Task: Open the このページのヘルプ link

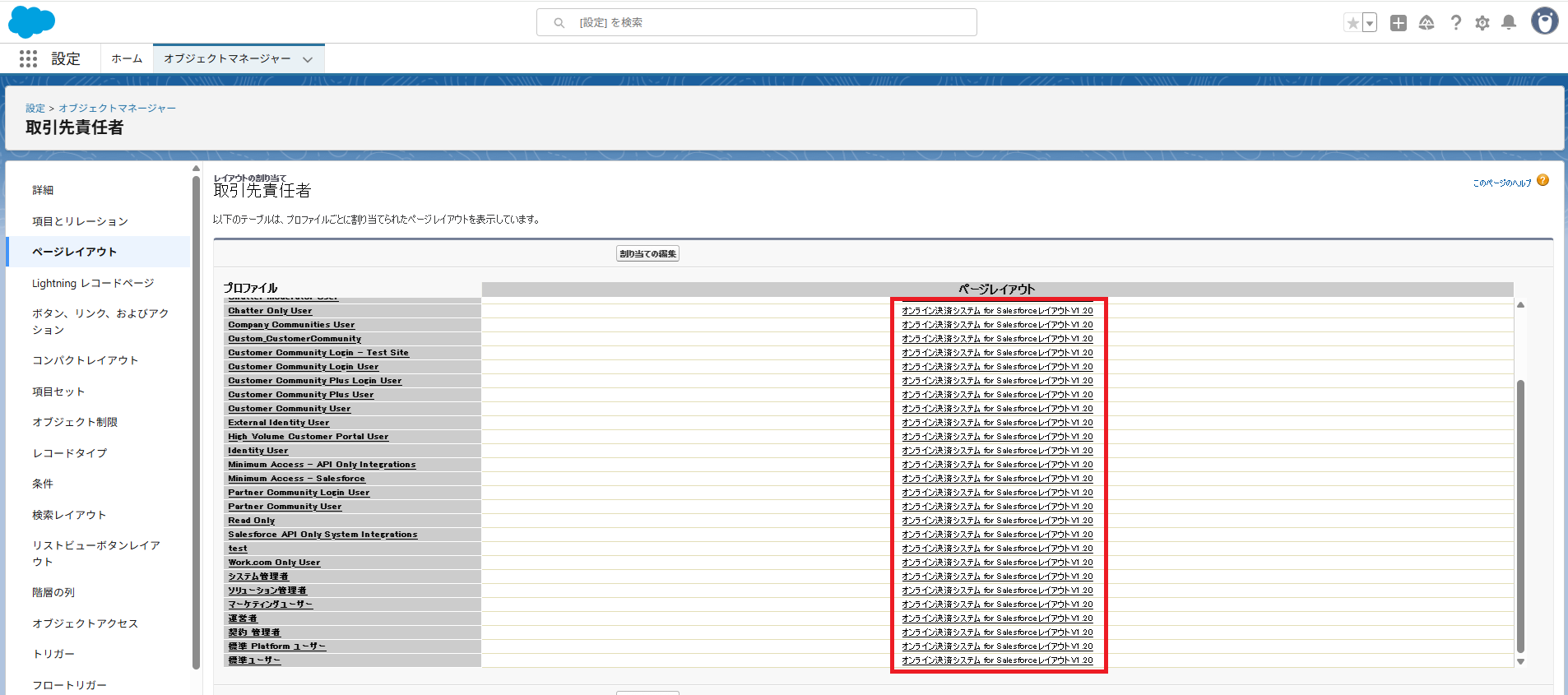Action: coord(1501,183)
